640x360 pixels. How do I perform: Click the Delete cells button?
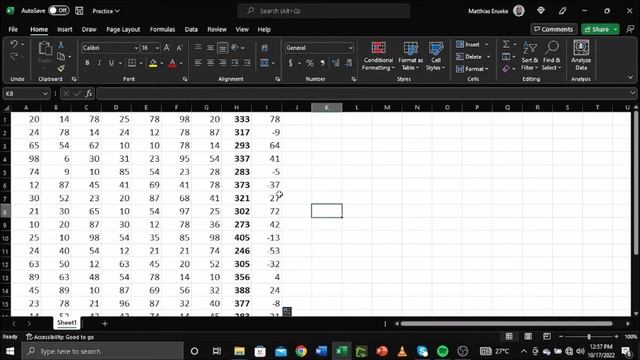(469, 56)
